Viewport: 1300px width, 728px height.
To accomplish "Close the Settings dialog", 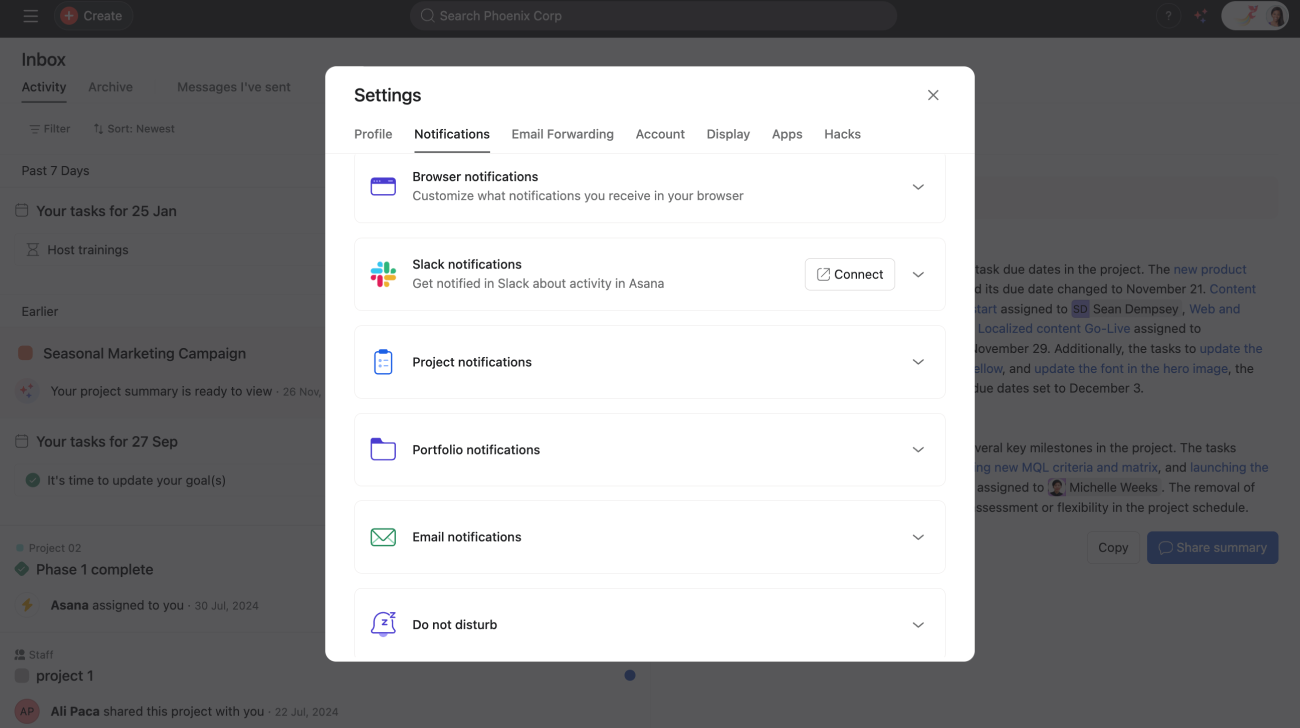I will 933,95.
